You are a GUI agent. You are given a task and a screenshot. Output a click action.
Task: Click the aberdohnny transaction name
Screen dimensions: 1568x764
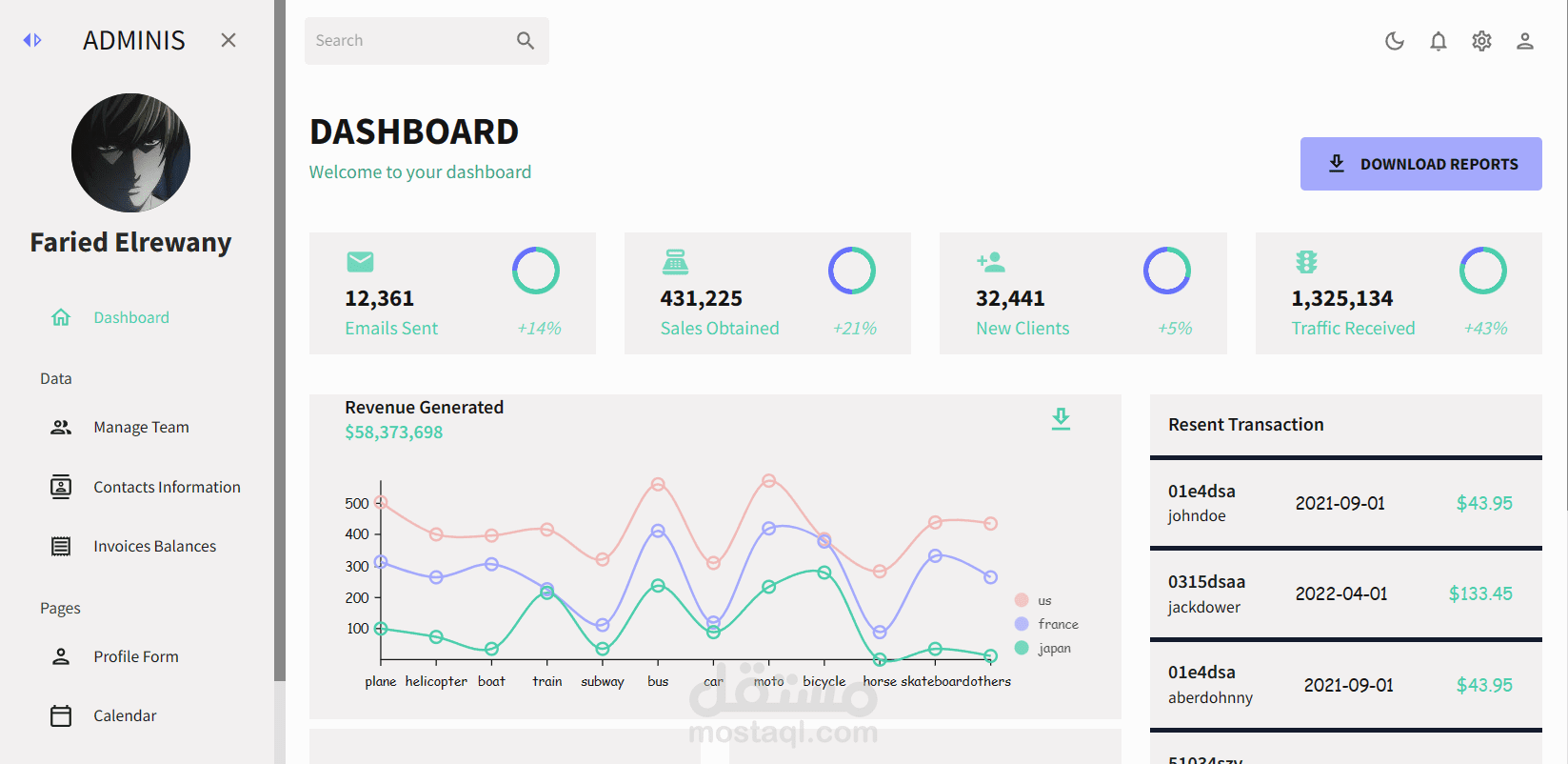tap(1210, 697)
